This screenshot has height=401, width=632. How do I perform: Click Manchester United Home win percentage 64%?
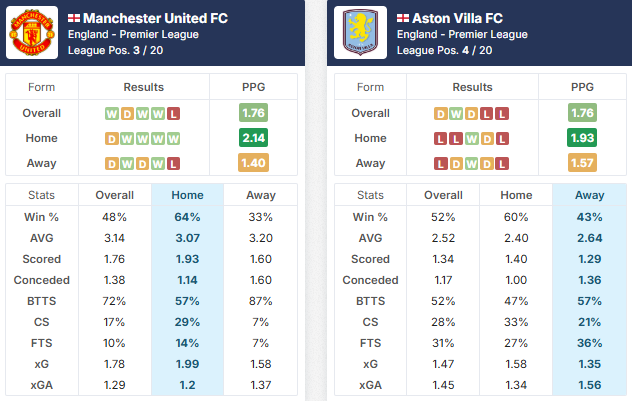(187, 216)
